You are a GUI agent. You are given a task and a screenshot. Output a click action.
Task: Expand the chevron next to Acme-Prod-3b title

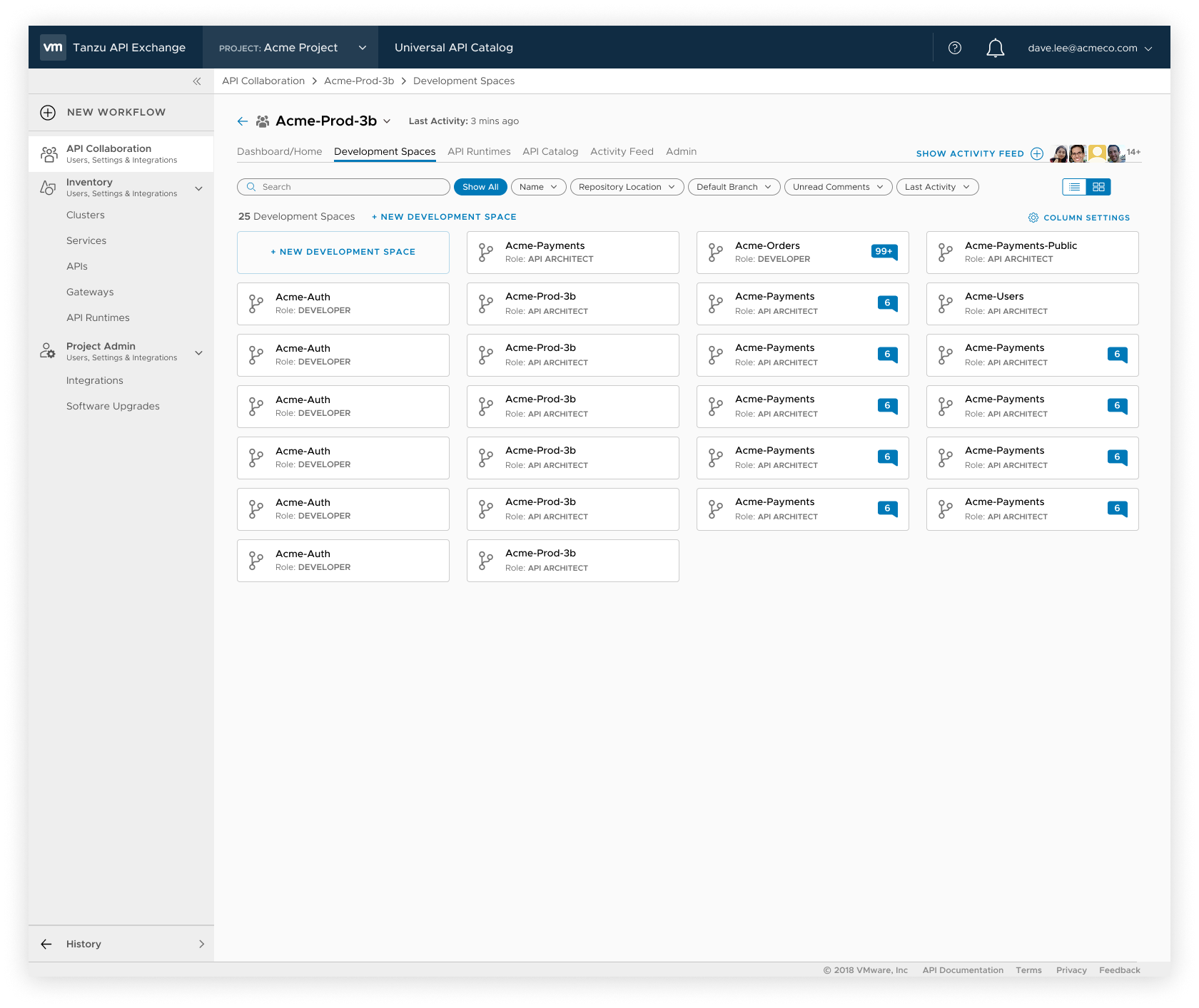387,121
